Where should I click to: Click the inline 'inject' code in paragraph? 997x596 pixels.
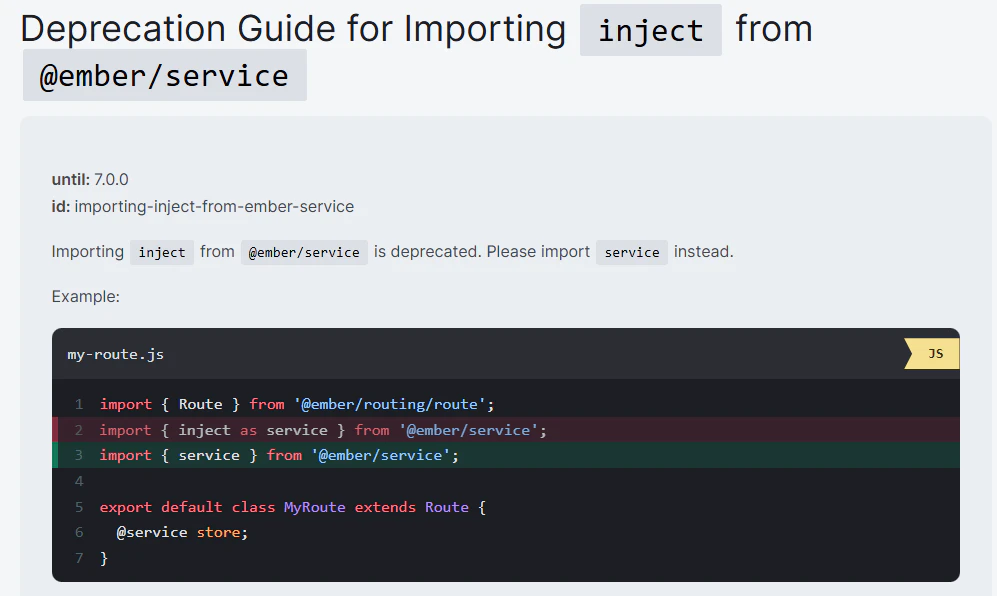pos(162,253)
